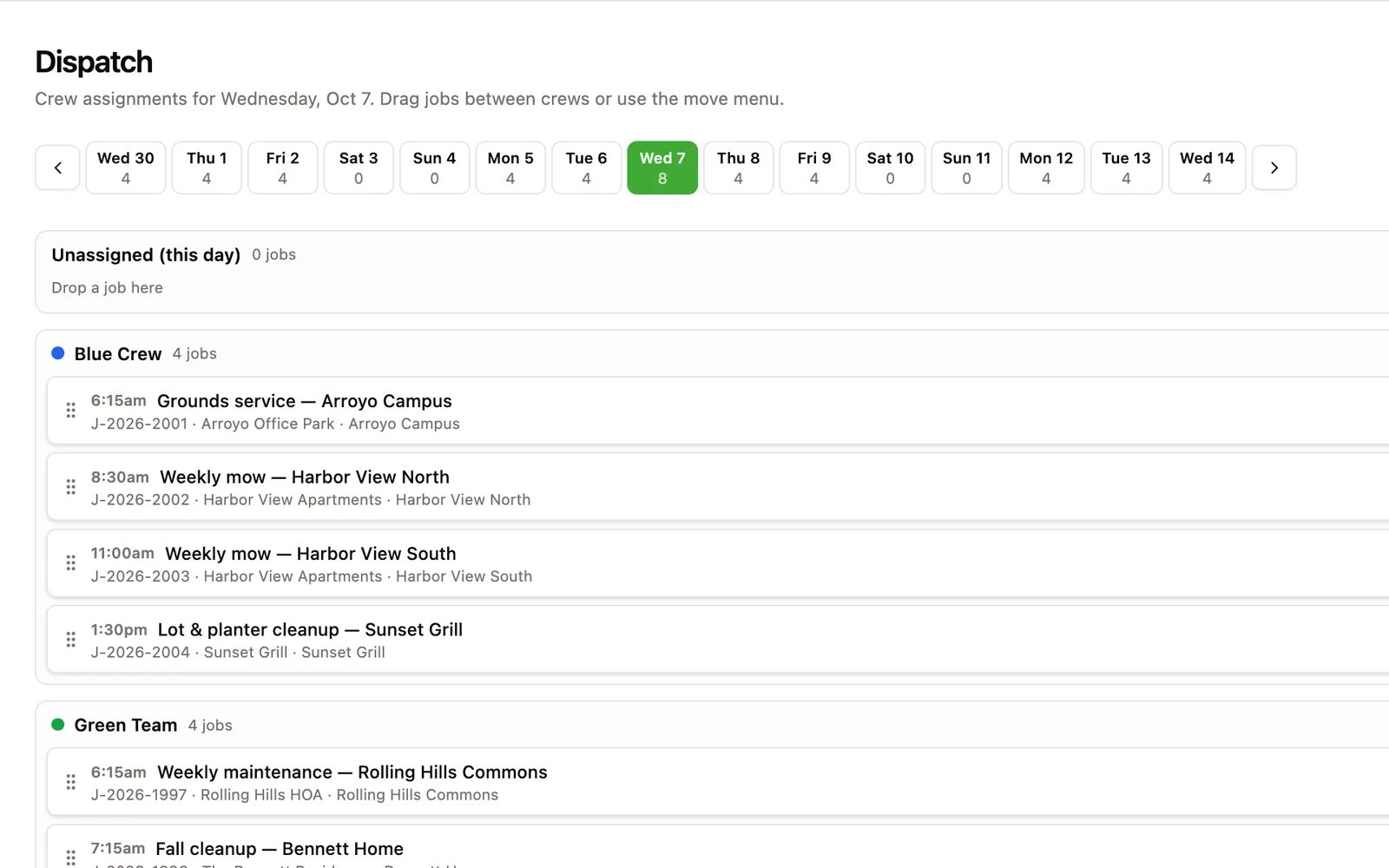1389x868 pixels.
Task: Click job ID J-2026-2001 line
Action: point(275,424)
